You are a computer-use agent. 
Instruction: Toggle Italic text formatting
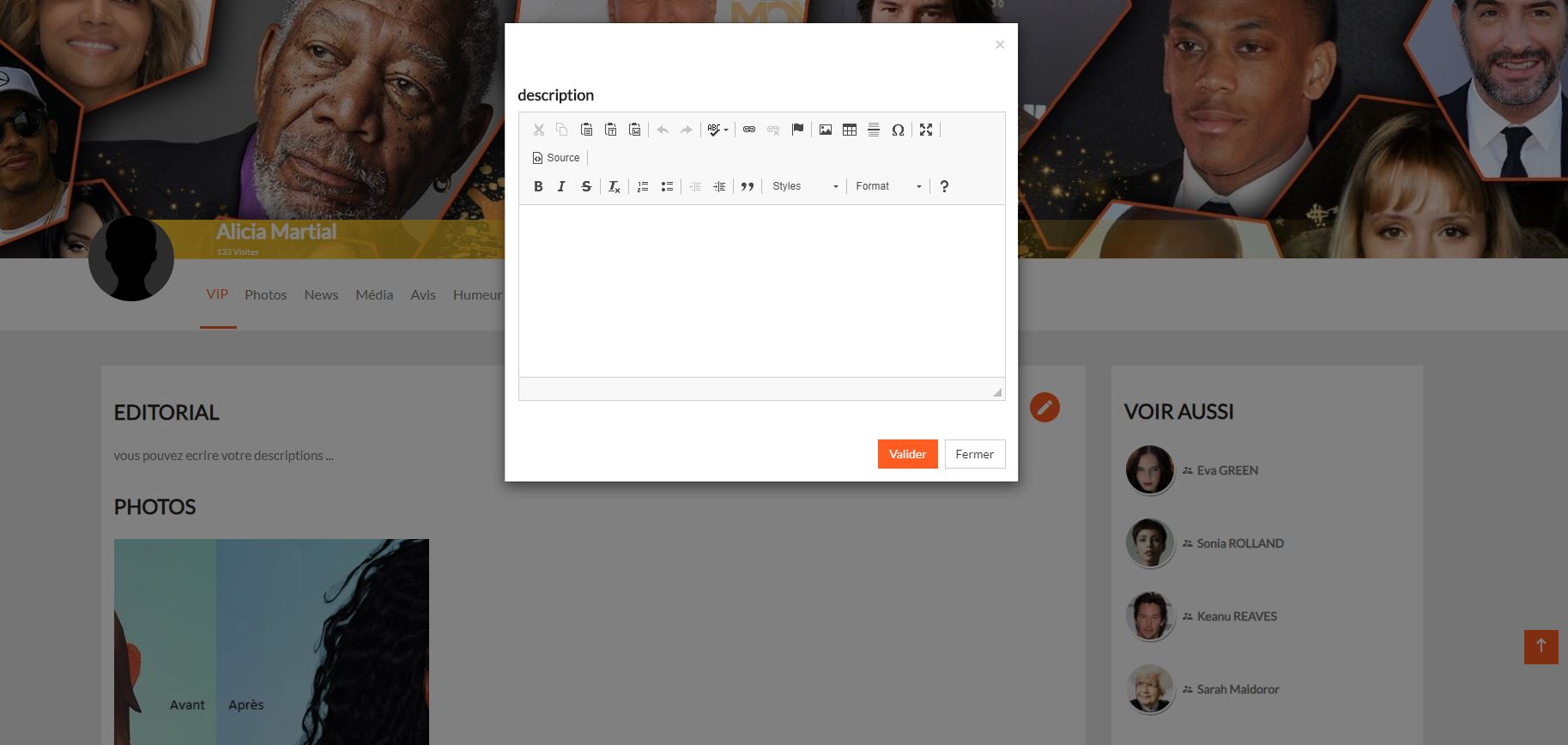click(561, 186)
